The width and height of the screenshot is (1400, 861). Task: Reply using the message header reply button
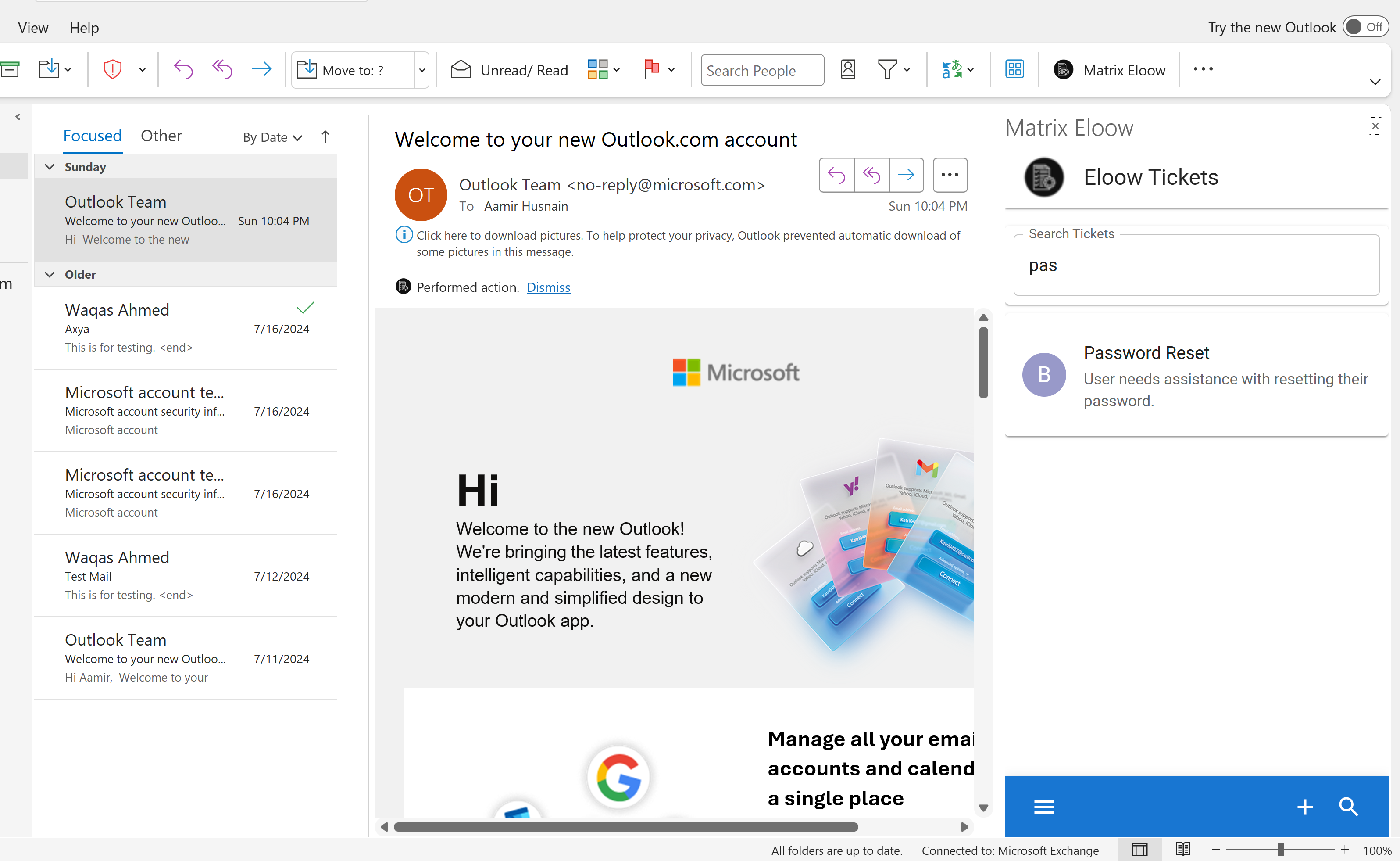836,175
